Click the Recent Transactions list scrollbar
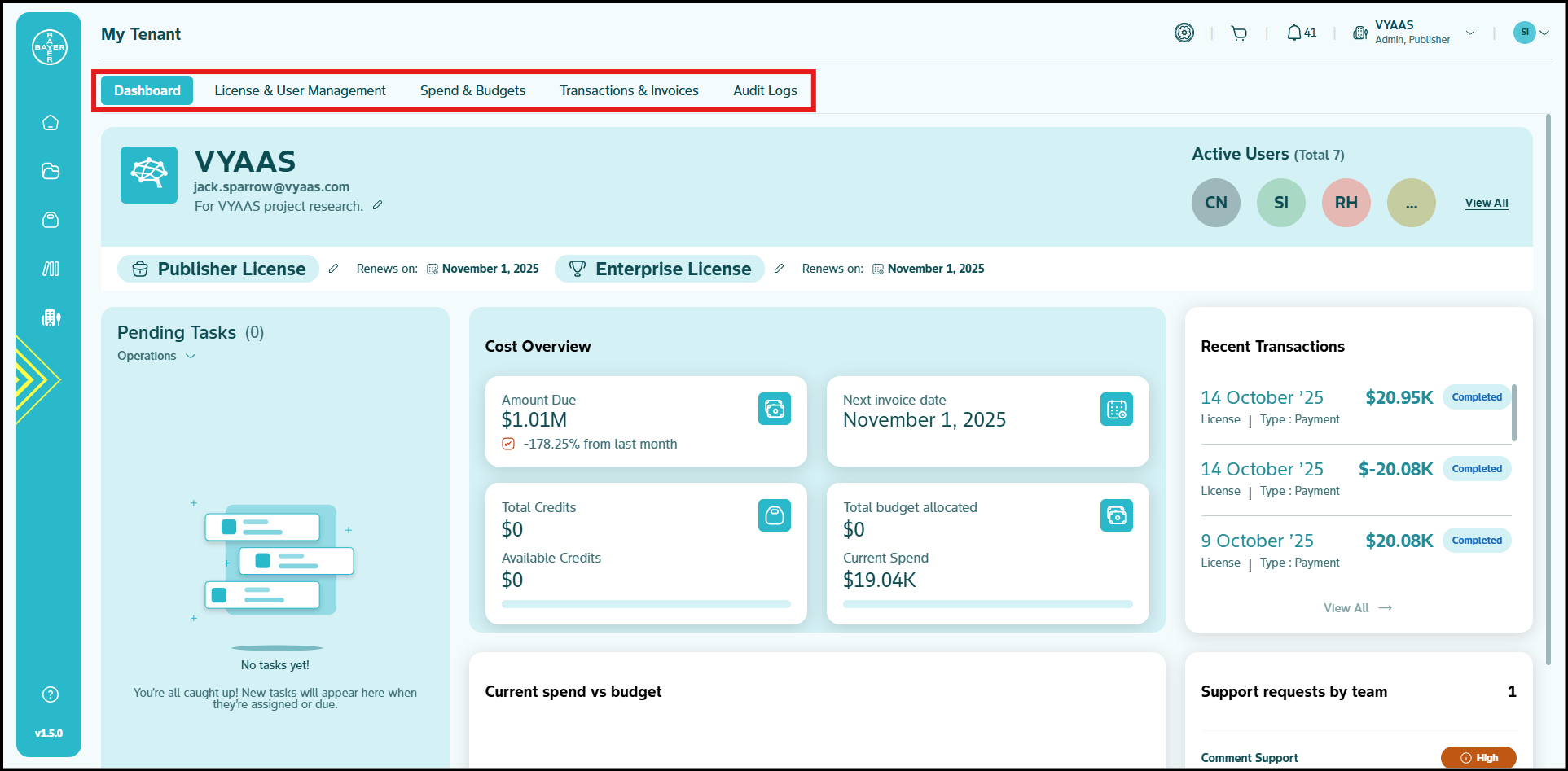This screenshot has height=771, width=1568. tap(1513, 413)
